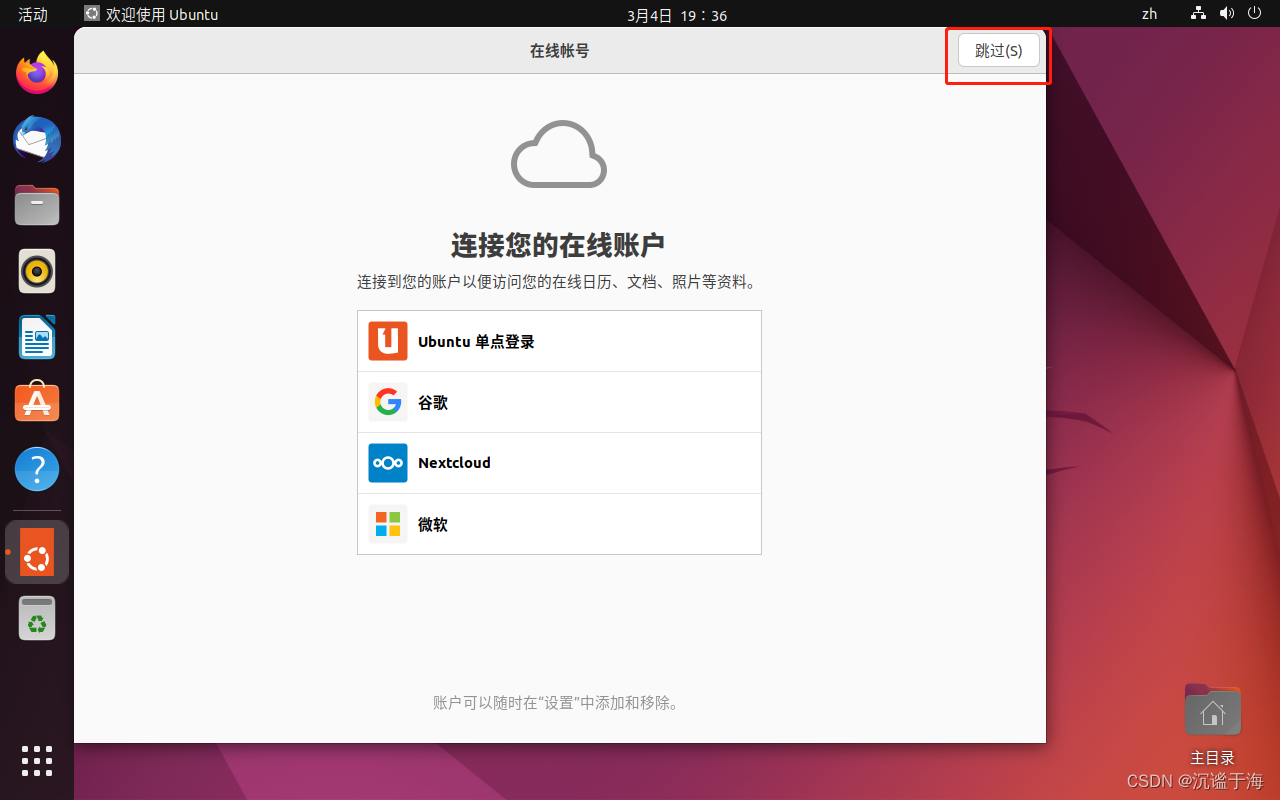
Task: Open the network status icon in top bar
Action: [1199, 14]
